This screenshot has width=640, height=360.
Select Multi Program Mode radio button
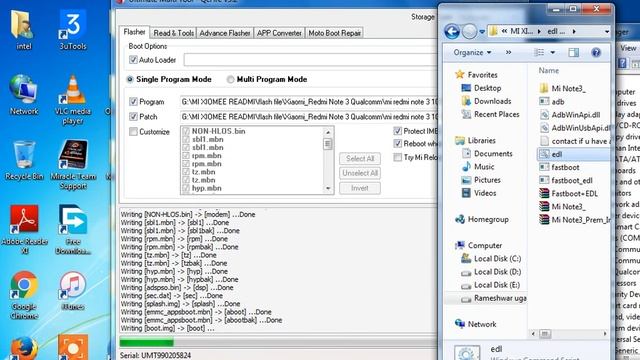click(230, 80)
